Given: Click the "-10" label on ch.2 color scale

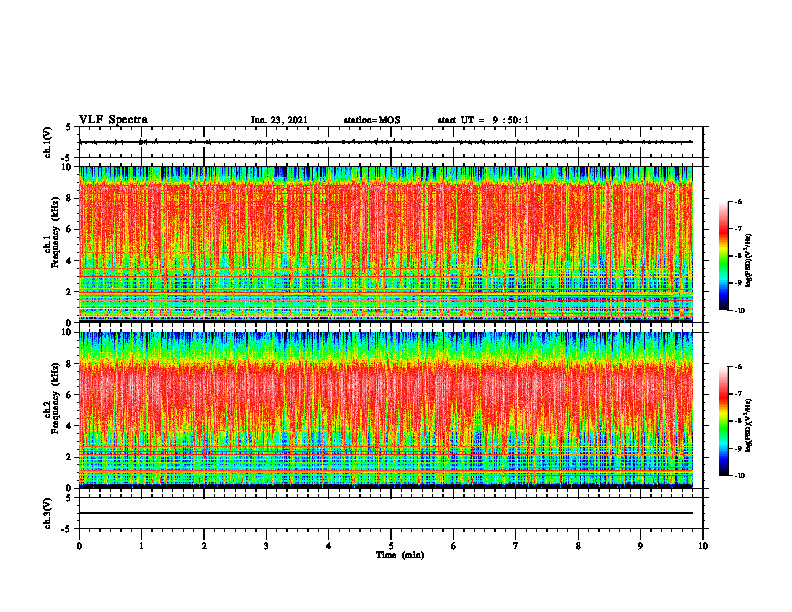Looking at the screenshot, I should click(x=739, y=476).
